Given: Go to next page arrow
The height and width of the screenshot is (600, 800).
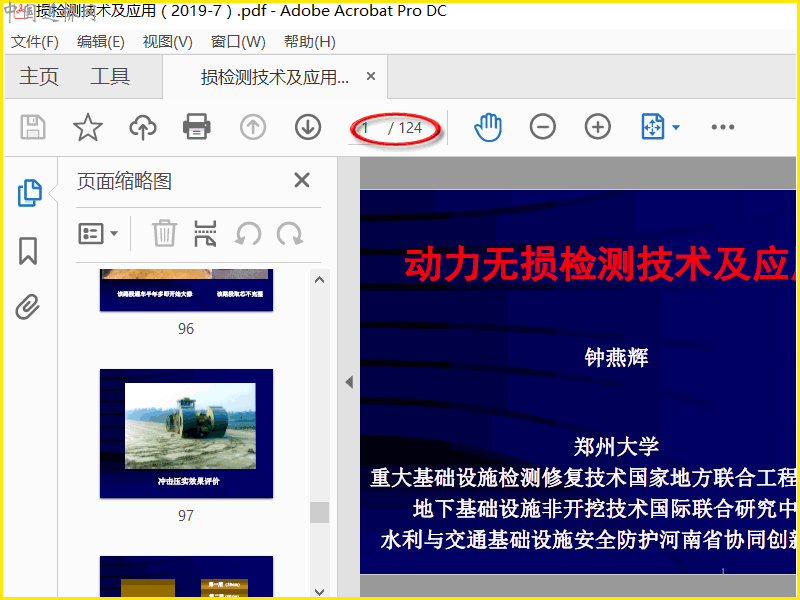Looking at the screenshot, I should (x=308, y=127).
